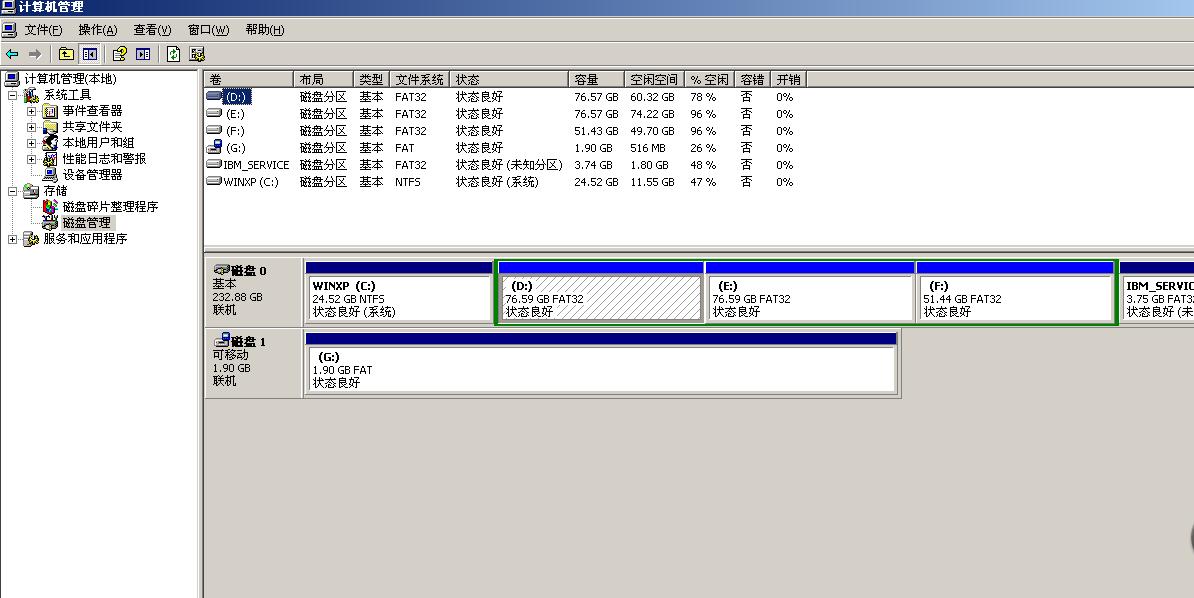Open 磁盘碎片整理程序 in the tree

point(110,207)
